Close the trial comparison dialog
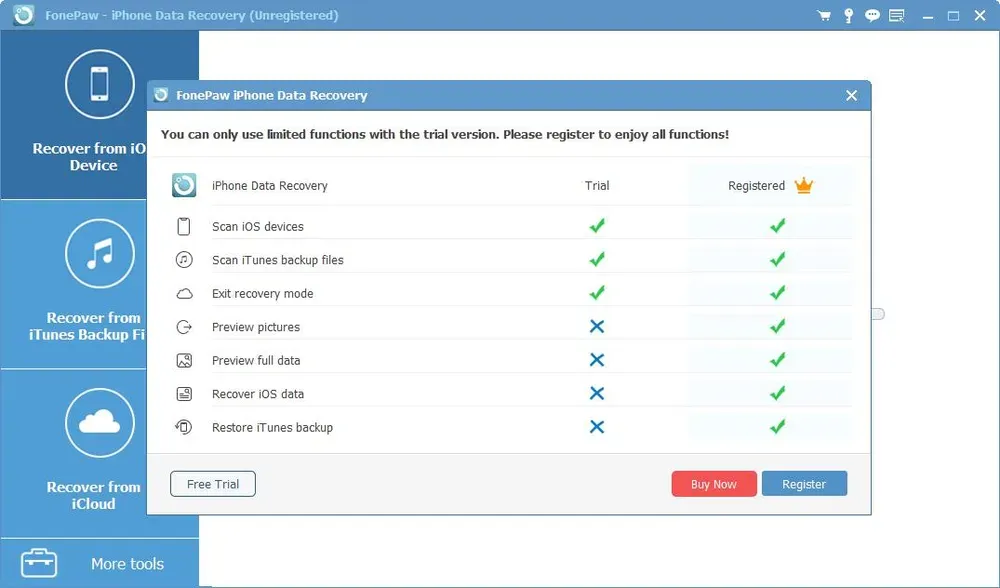Viewport: 1000px width, 588px height. point(851,95)
